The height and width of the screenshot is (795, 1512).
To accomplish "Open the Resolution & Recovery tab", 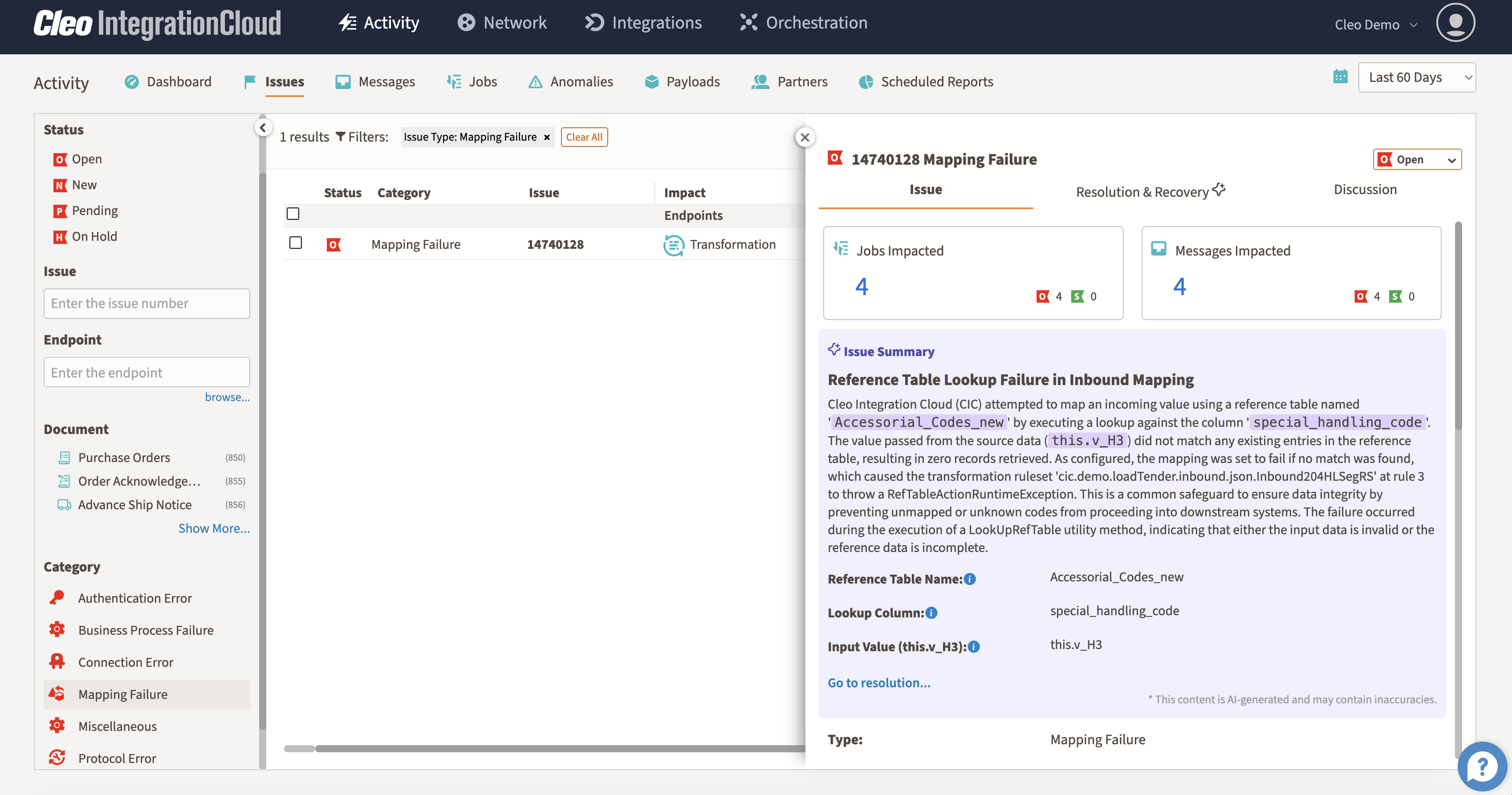I will [x=1150, y=191].
